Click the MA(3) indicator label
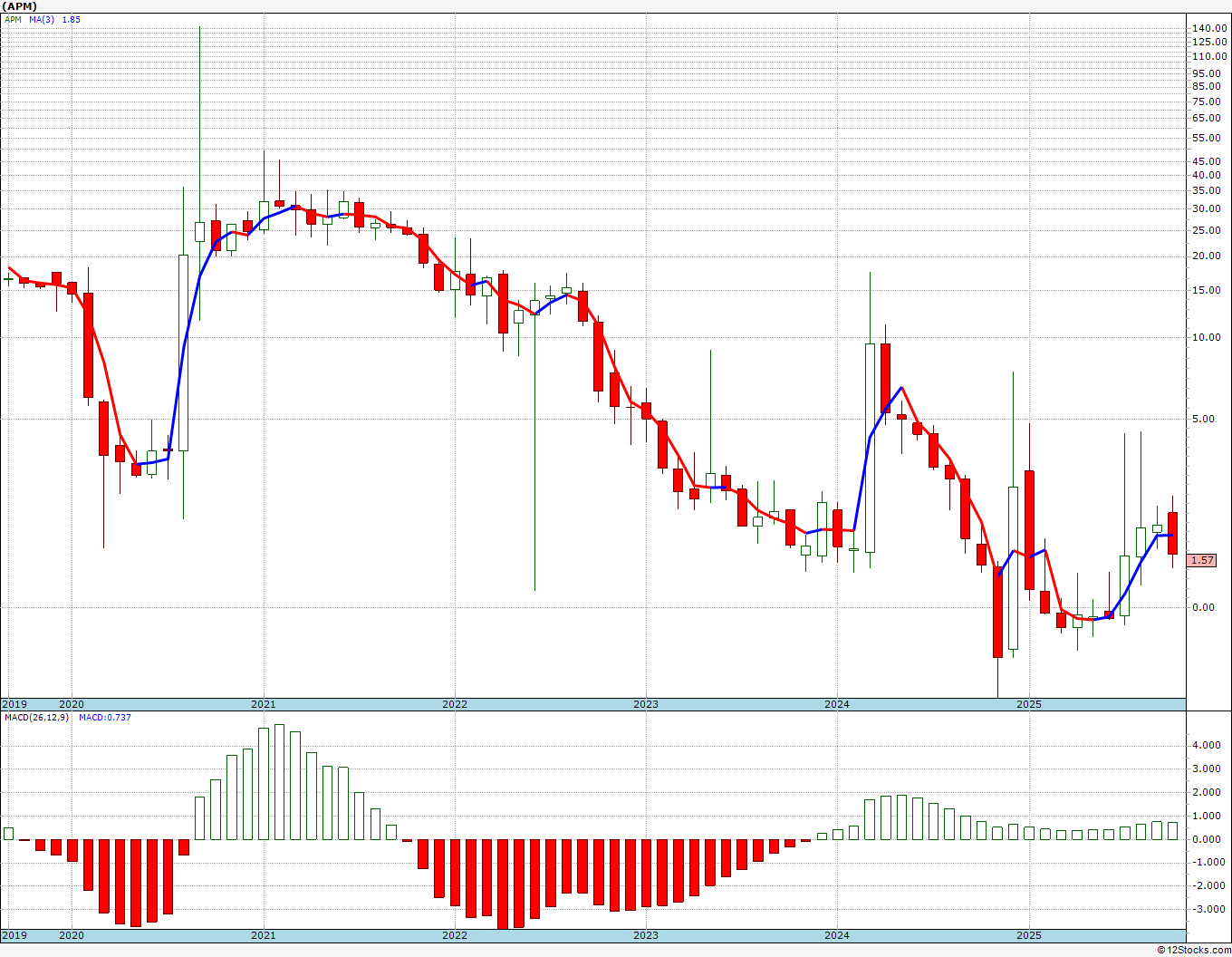 [x=42, y=19]
